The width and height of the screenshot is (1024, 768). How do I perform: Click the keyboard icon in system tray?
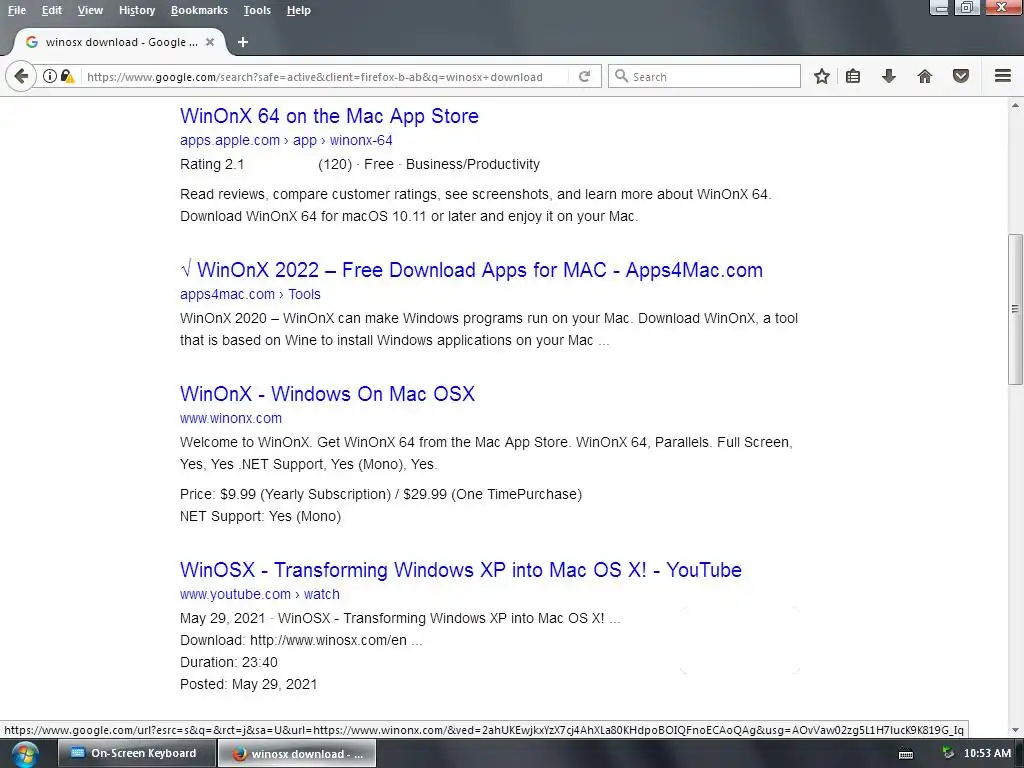(906, 754)
